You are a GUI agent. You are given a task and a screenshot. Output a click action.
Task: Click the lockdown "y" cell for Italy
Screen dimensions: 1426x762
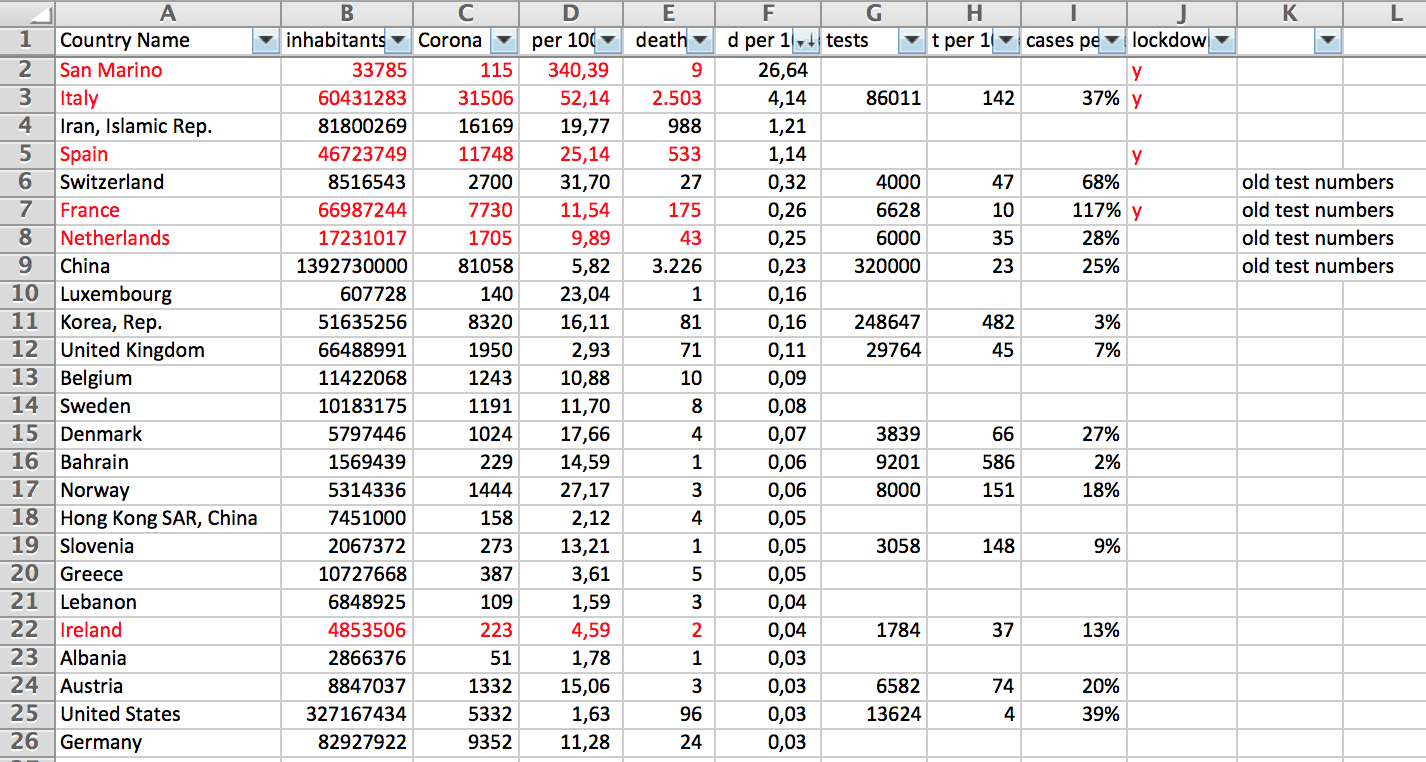point(1181,98)
